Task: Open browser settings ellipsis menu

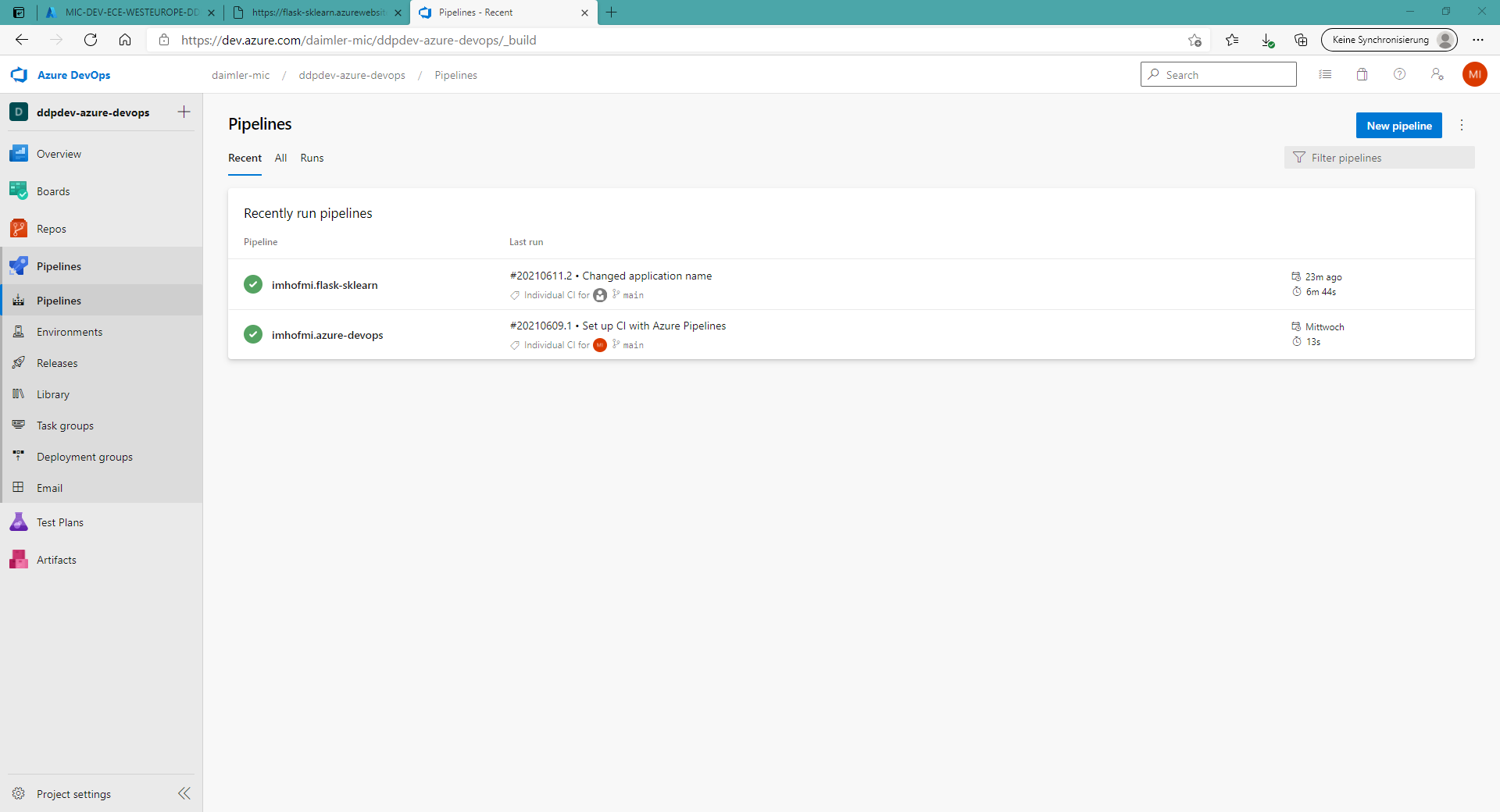Action: click(x=1478, y=40)
